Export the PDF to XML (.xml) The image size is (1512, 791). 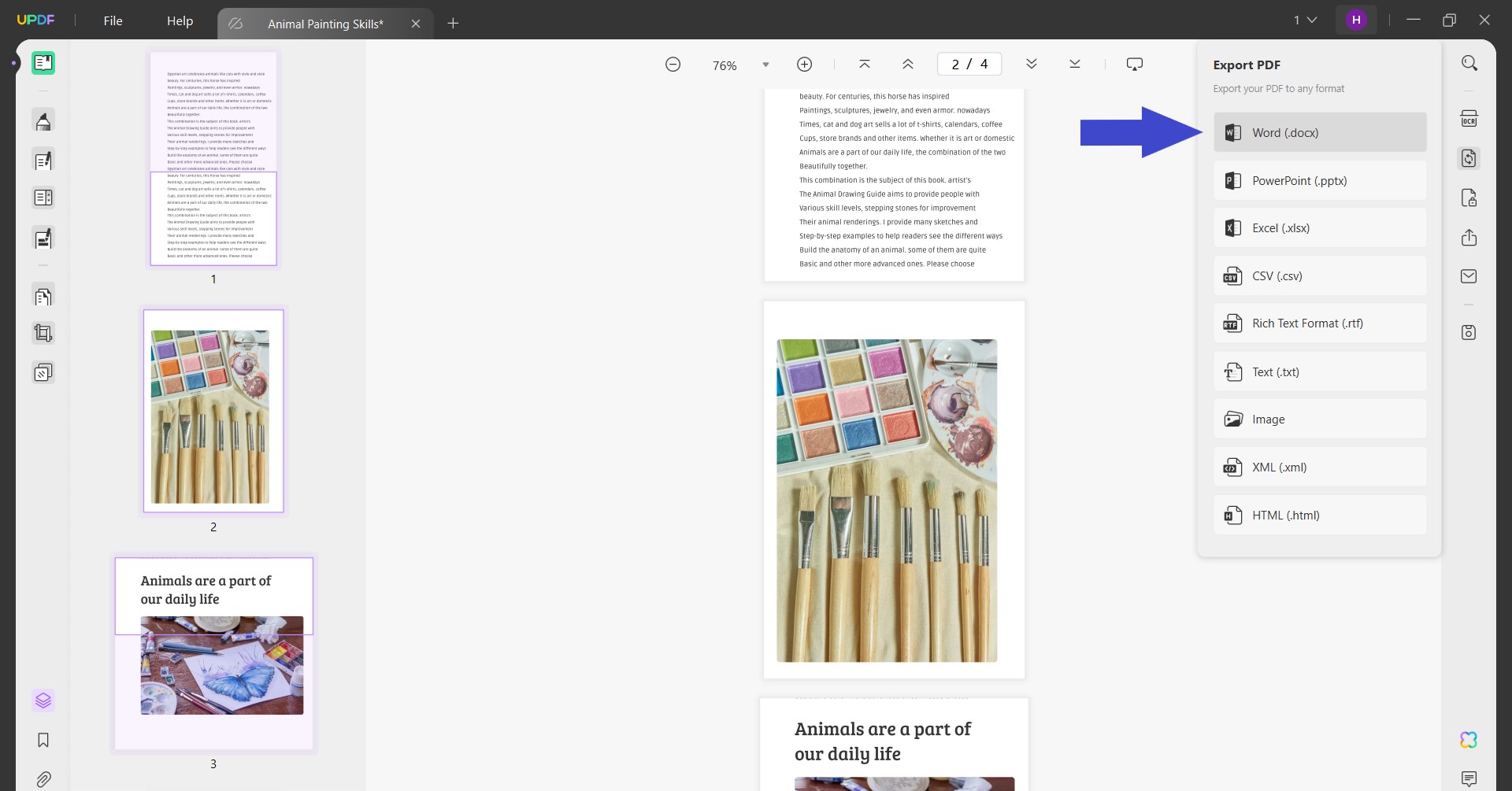click(x=1320, y=467)
